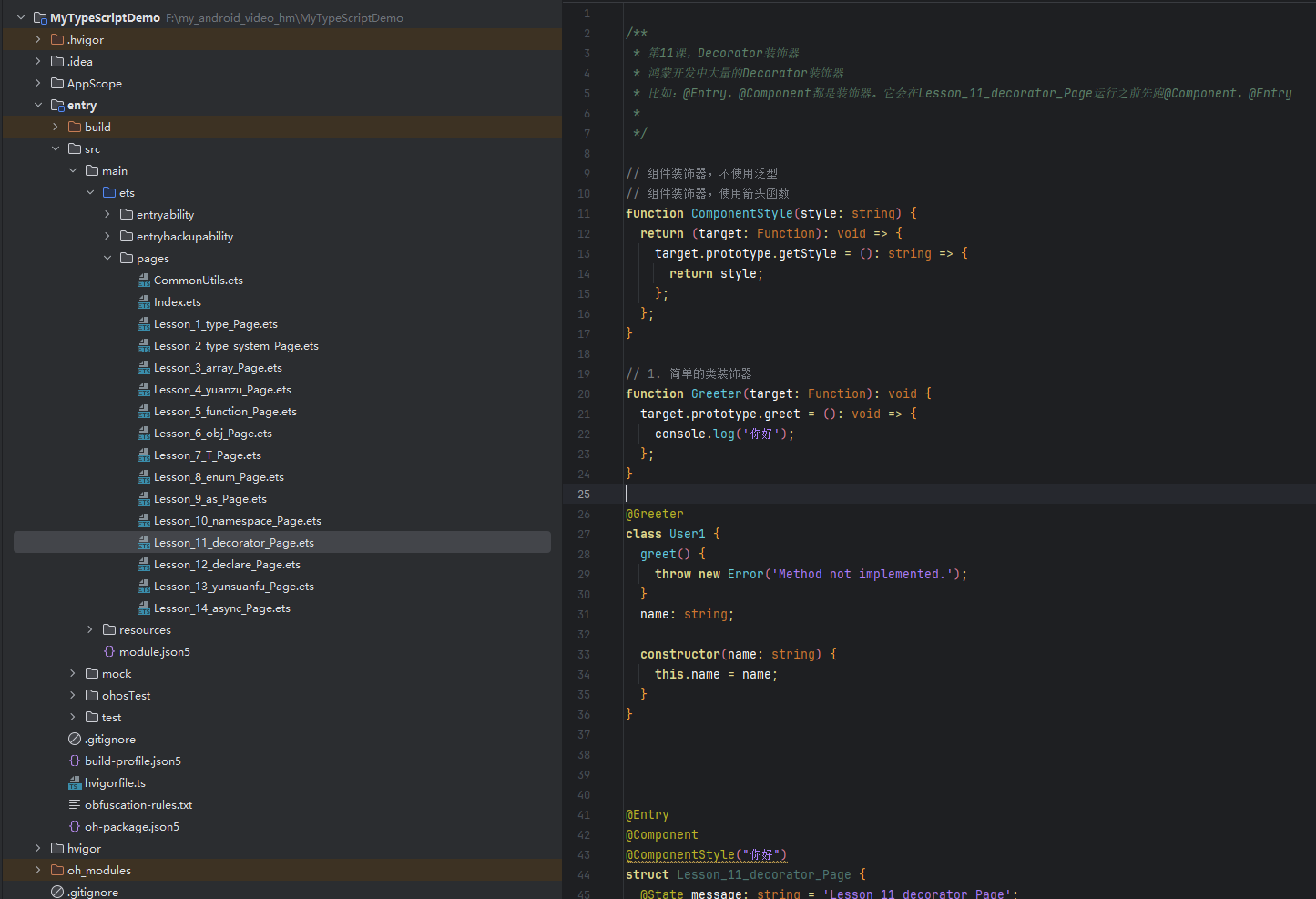Image resolution: width=1316 pixels, height=899 pixels.
Task: Click the Lesson_5_function_Page.ets file icon
Action: 144,411
